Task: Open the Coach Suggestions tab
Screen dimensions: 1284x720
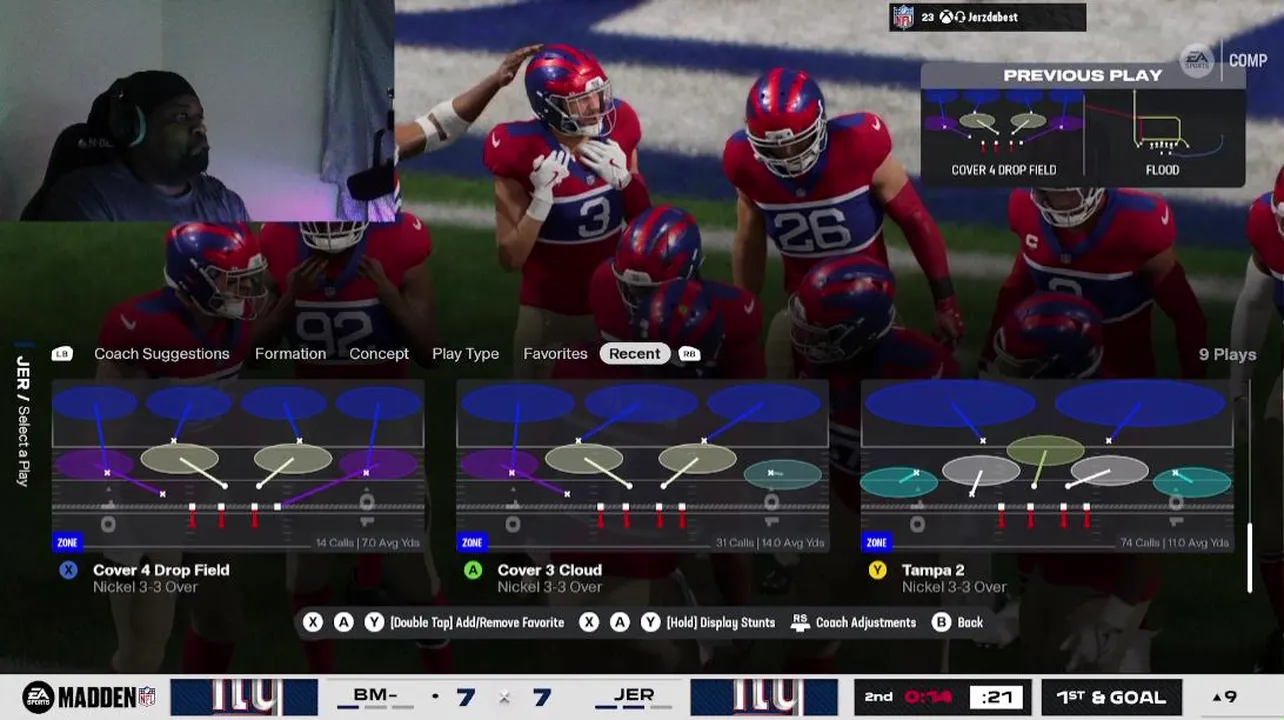Action: click(162, 354)
